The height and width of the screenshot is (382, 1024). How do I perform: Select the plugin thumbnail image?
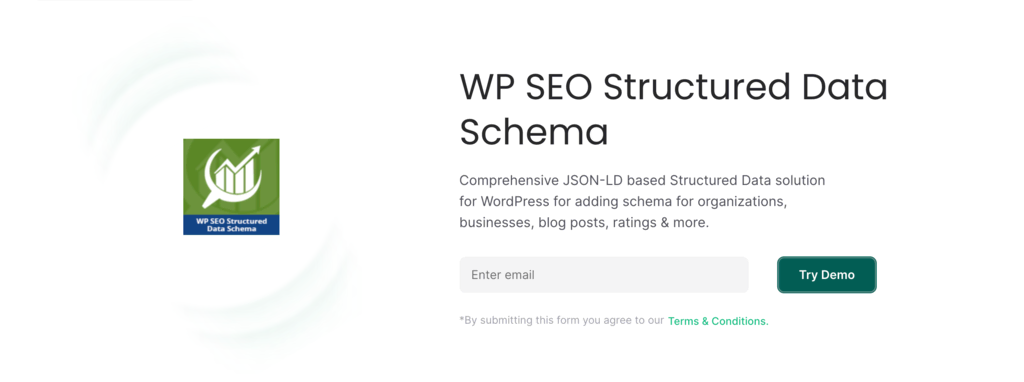tap(231, 187)
